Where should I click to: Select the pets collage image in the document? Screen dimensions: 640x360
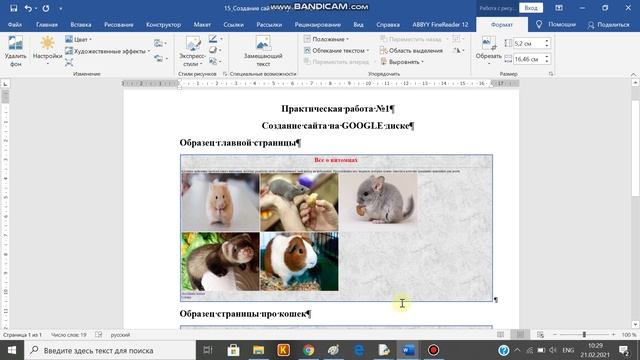(336, 228)
